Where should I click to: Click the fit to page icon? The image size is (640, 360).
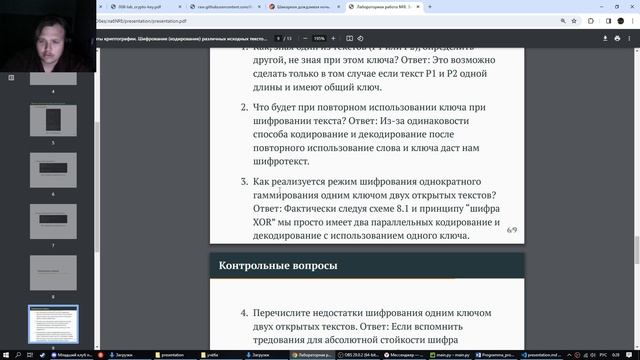point(349,38)
